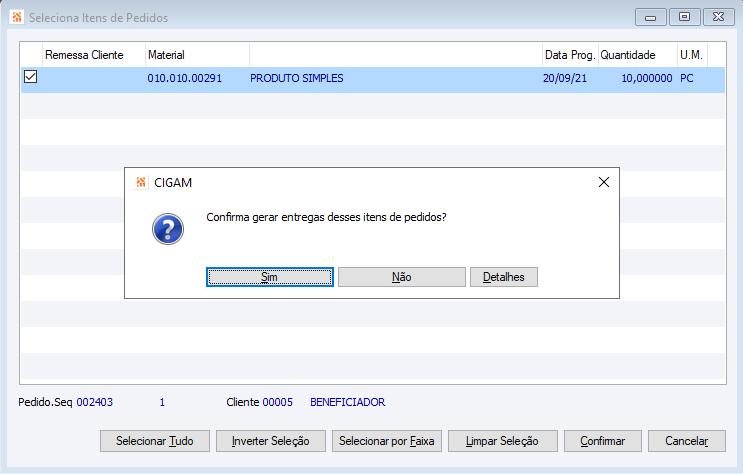Open Detalhes in the confirmation dialog
743x474 pixels.
(x=504, y=277)
